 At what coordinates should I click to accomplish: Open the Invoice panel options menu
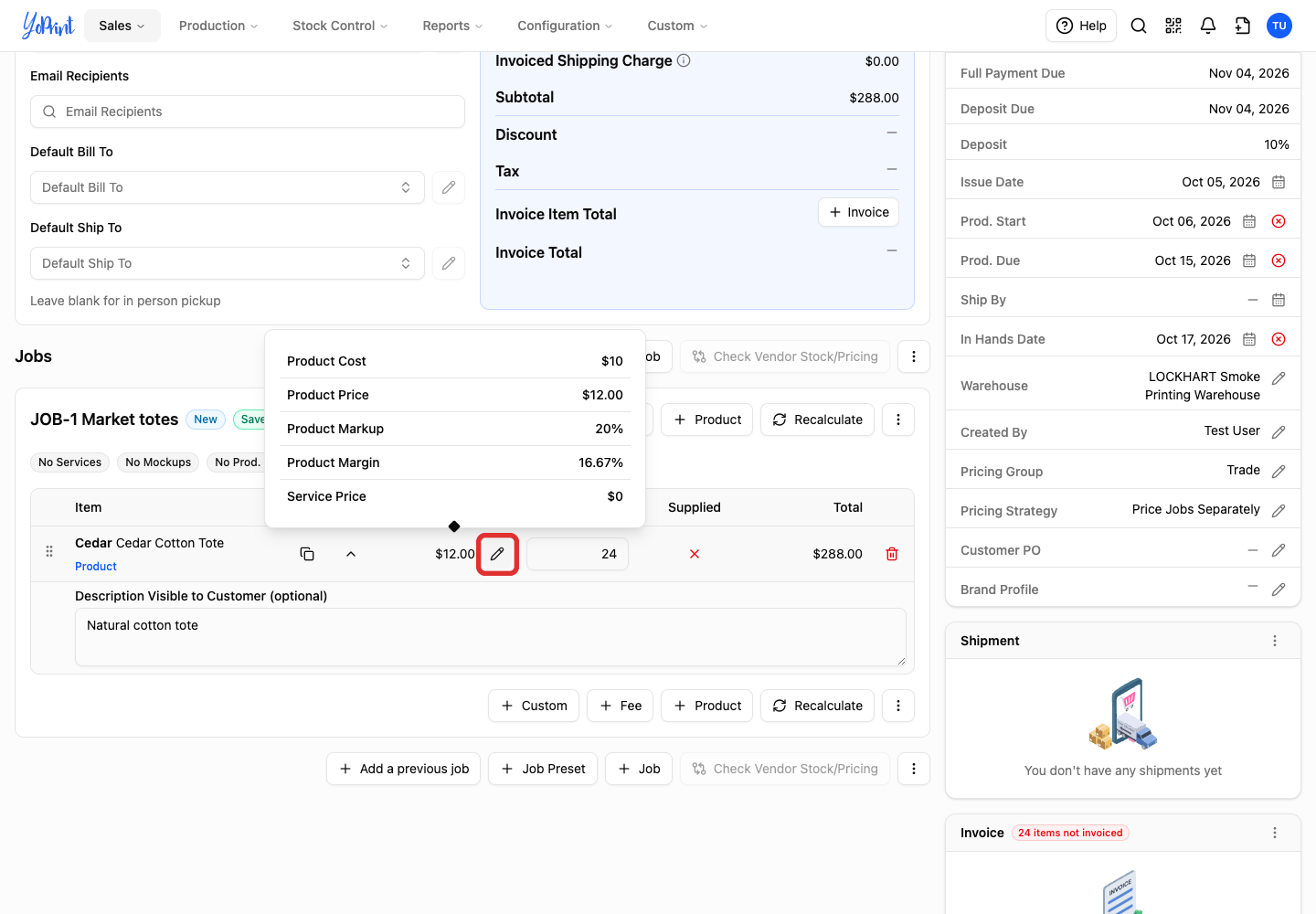[x=1275, y=833]
